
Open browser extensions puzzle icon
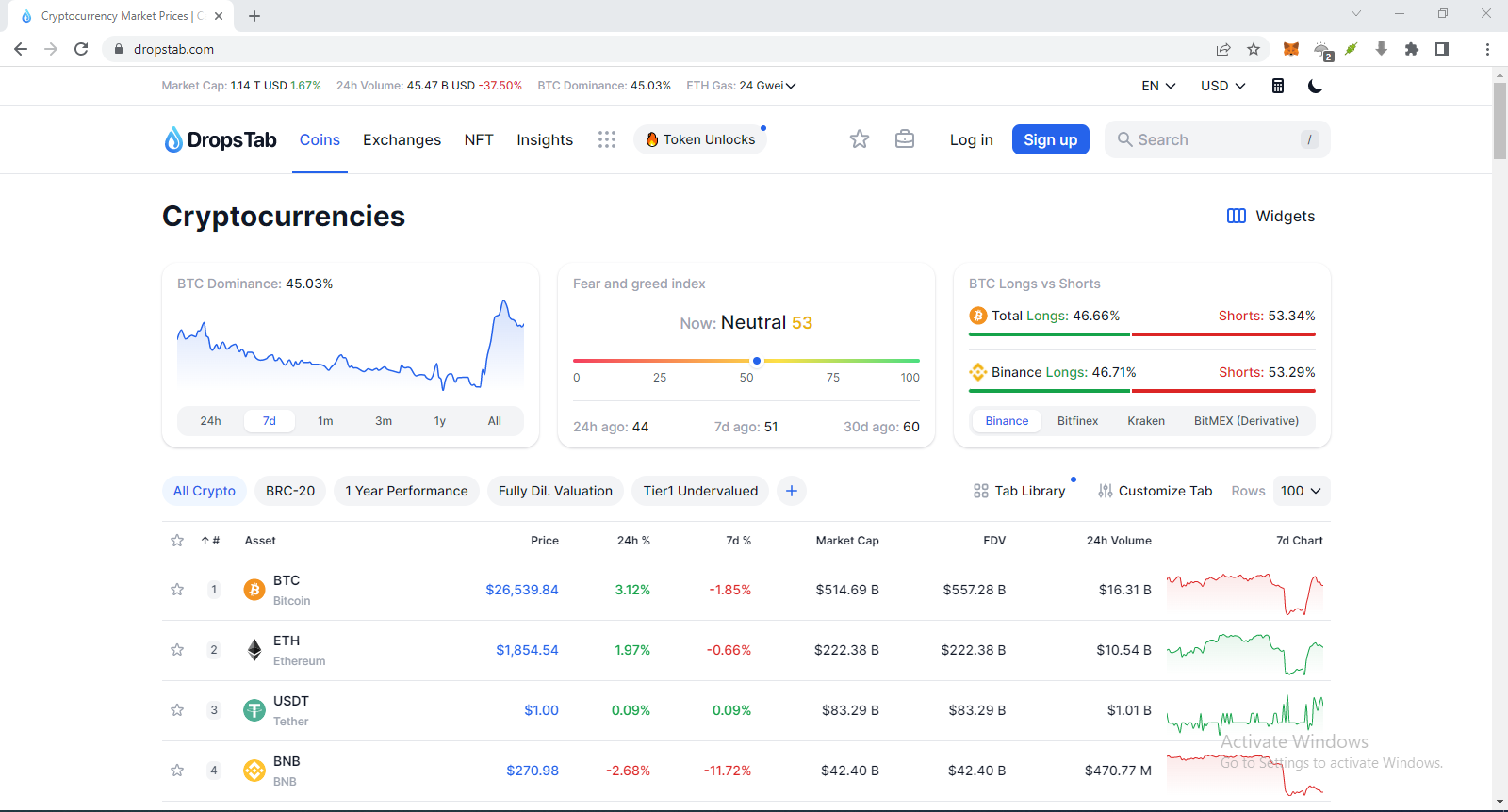(x=1412, y=49)
